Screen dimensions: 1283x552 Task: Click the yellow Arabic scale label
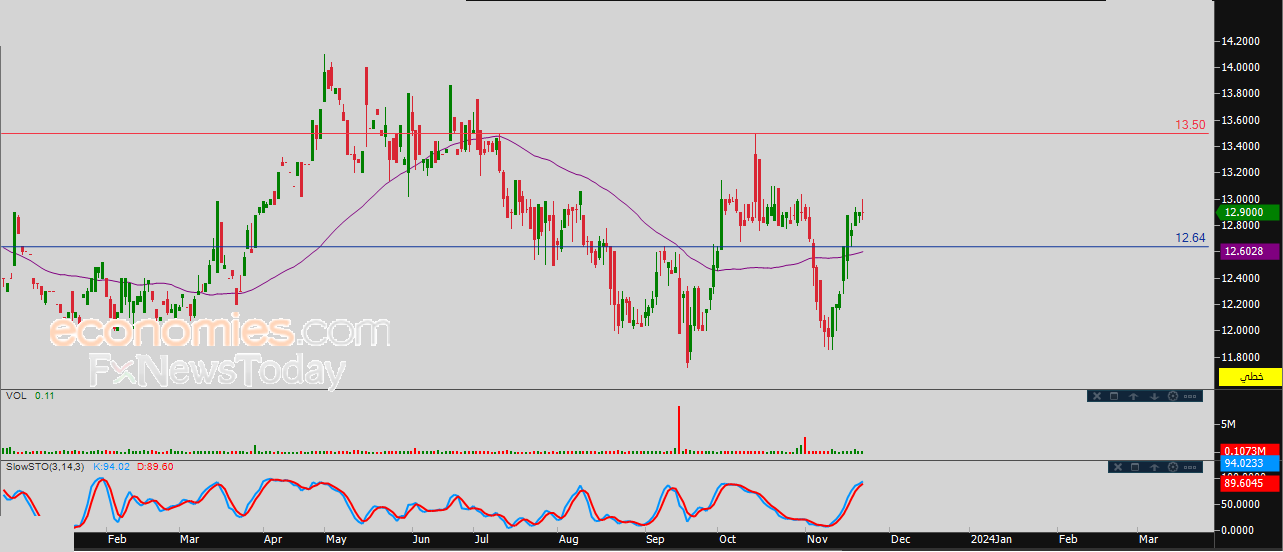pyautogui.click(x=1250, y=377)
